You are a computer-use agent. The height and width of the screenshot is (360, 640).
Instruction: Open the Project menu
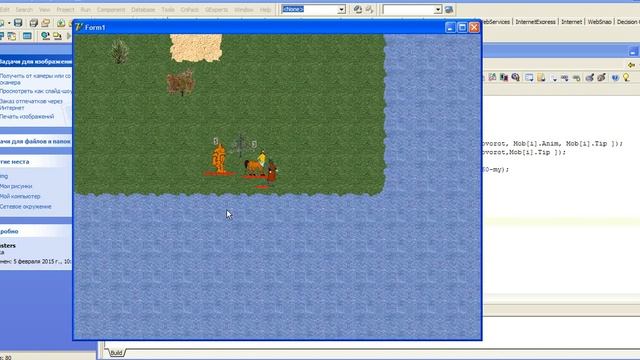[65, 9]
